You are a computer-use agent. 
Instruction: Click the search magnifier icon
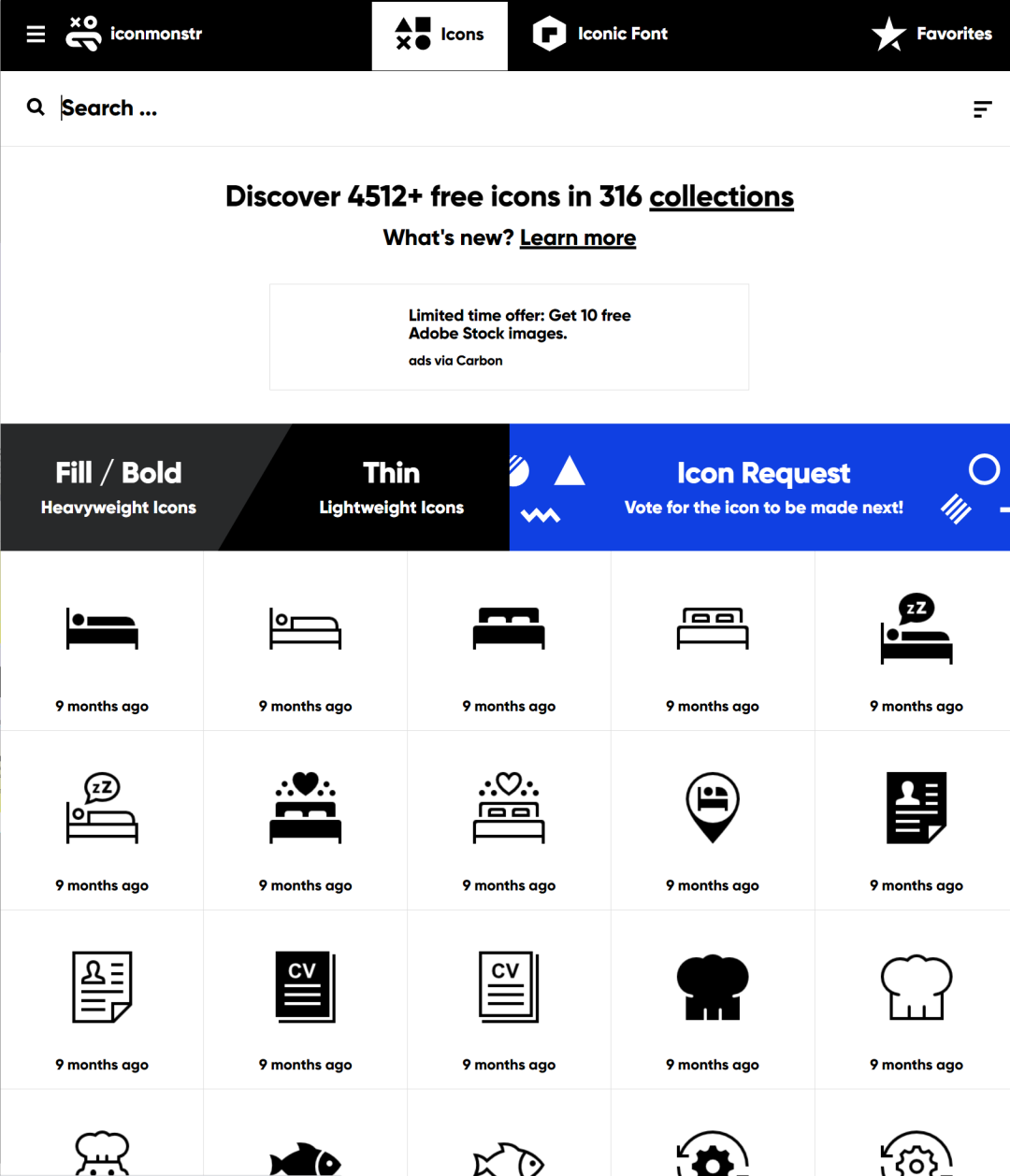(36, 107)
